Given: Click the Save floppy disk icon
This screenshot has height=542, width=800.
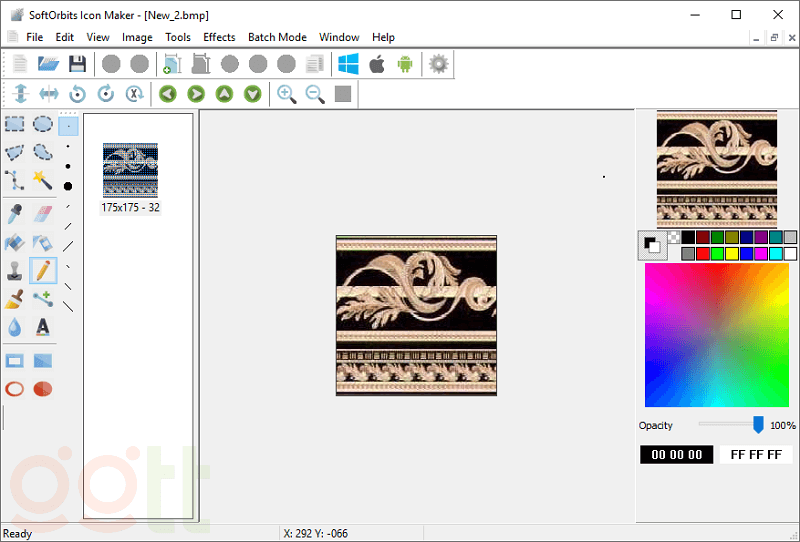Looking at the screenshot, I should pyautogui.click(x=77, y=64).
